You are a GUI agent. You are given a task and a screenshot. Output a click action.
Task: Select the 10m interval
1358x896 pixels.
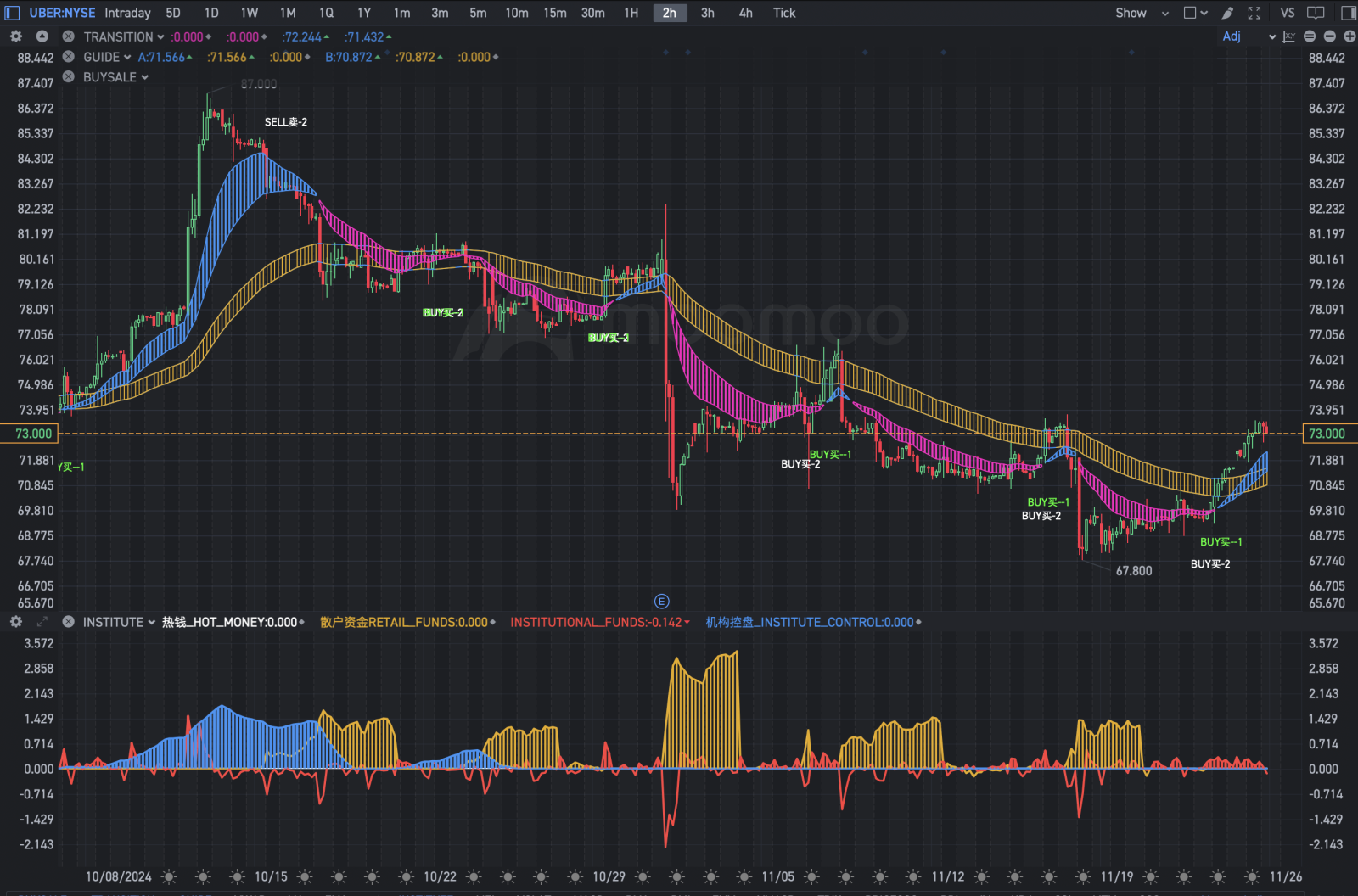516,13
